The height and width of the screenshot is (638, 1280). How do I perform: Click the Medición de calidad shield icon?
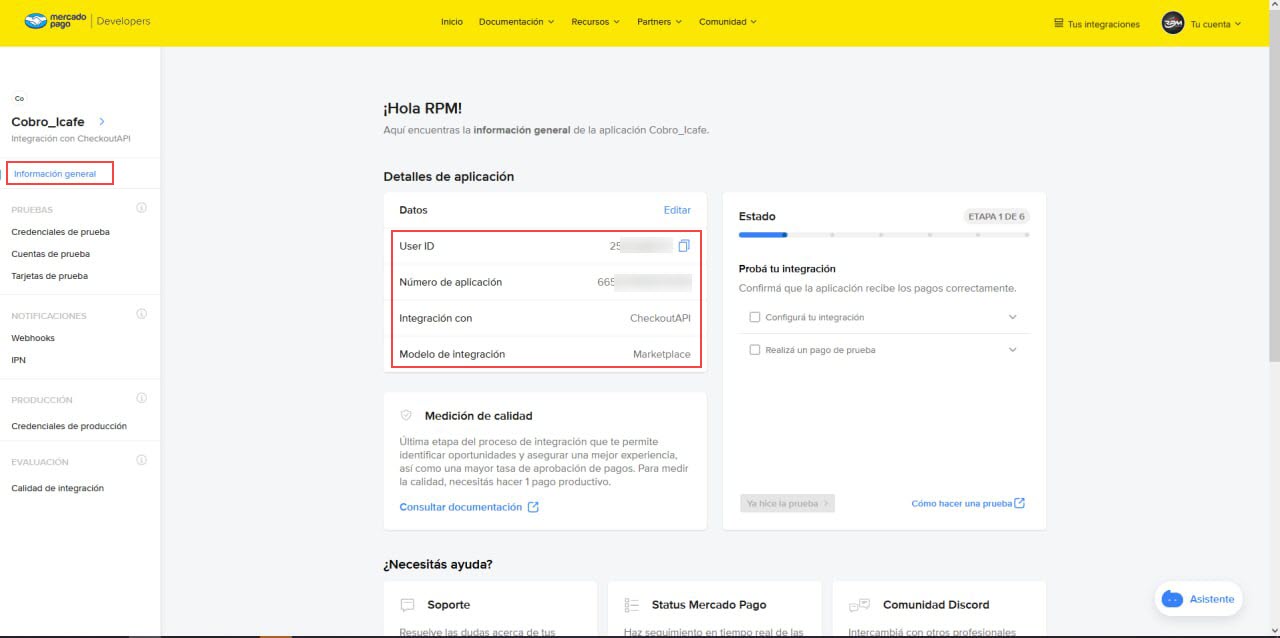406,415
